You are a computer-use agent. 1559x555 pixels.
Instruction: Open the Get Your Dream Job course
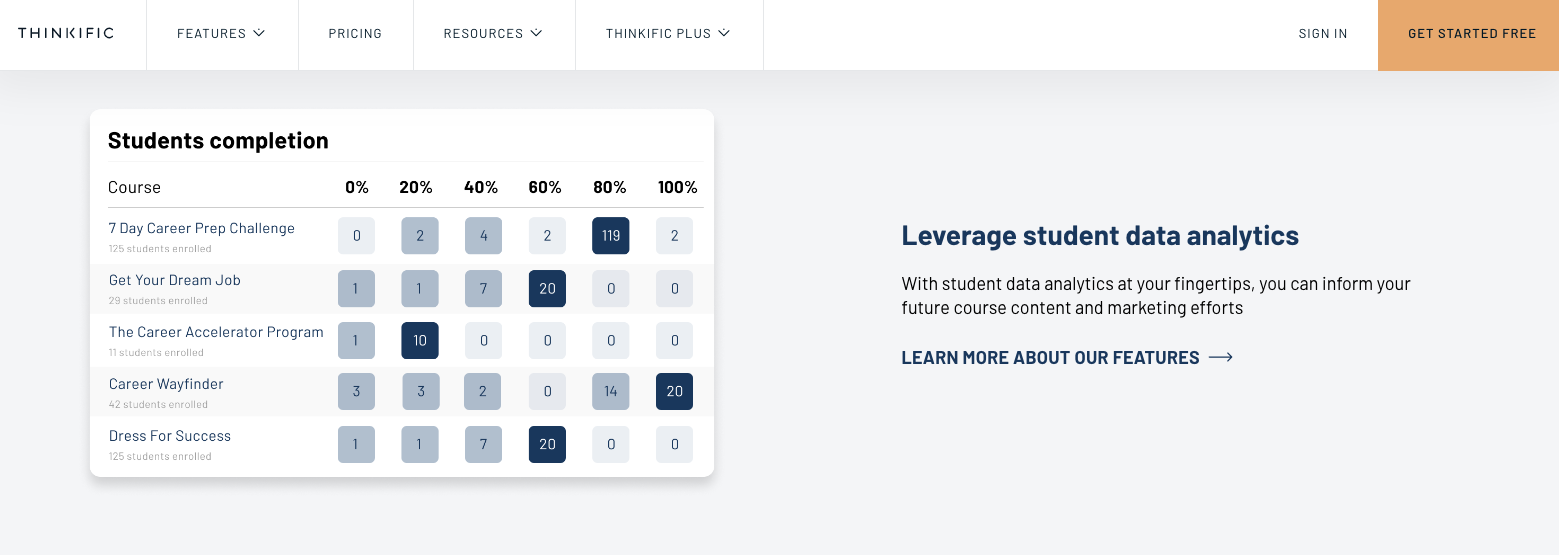point(174,280)
